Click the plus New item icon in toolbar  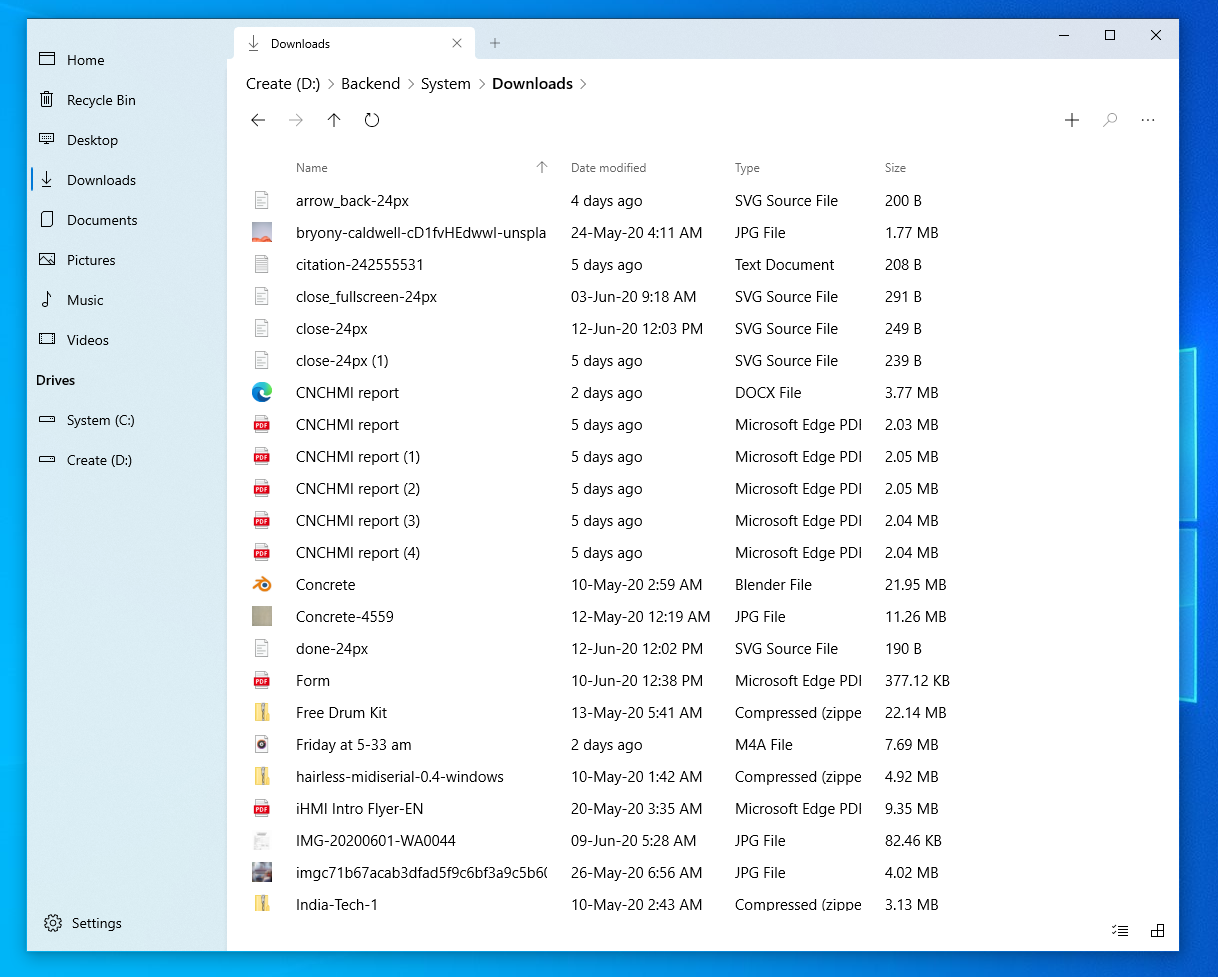[1072, 120]
